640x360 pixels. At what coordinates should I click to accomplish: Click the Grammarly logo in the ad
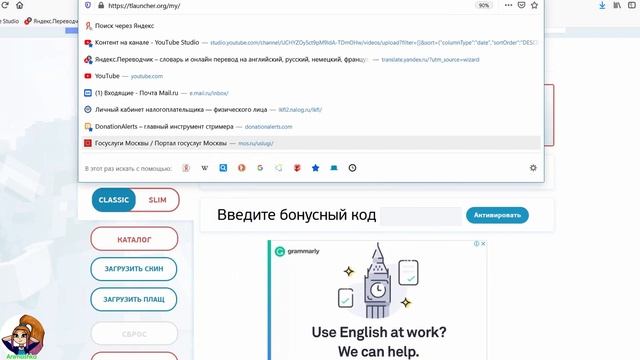pyautogui.click(x=297, y=251)
